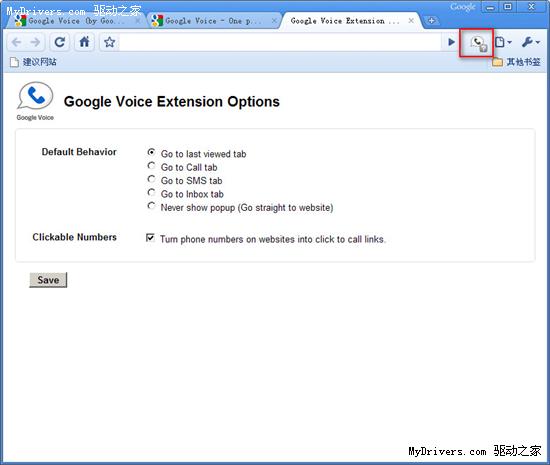
Task: Select the Google Voice Extension tab
Action: pos(346,21)
